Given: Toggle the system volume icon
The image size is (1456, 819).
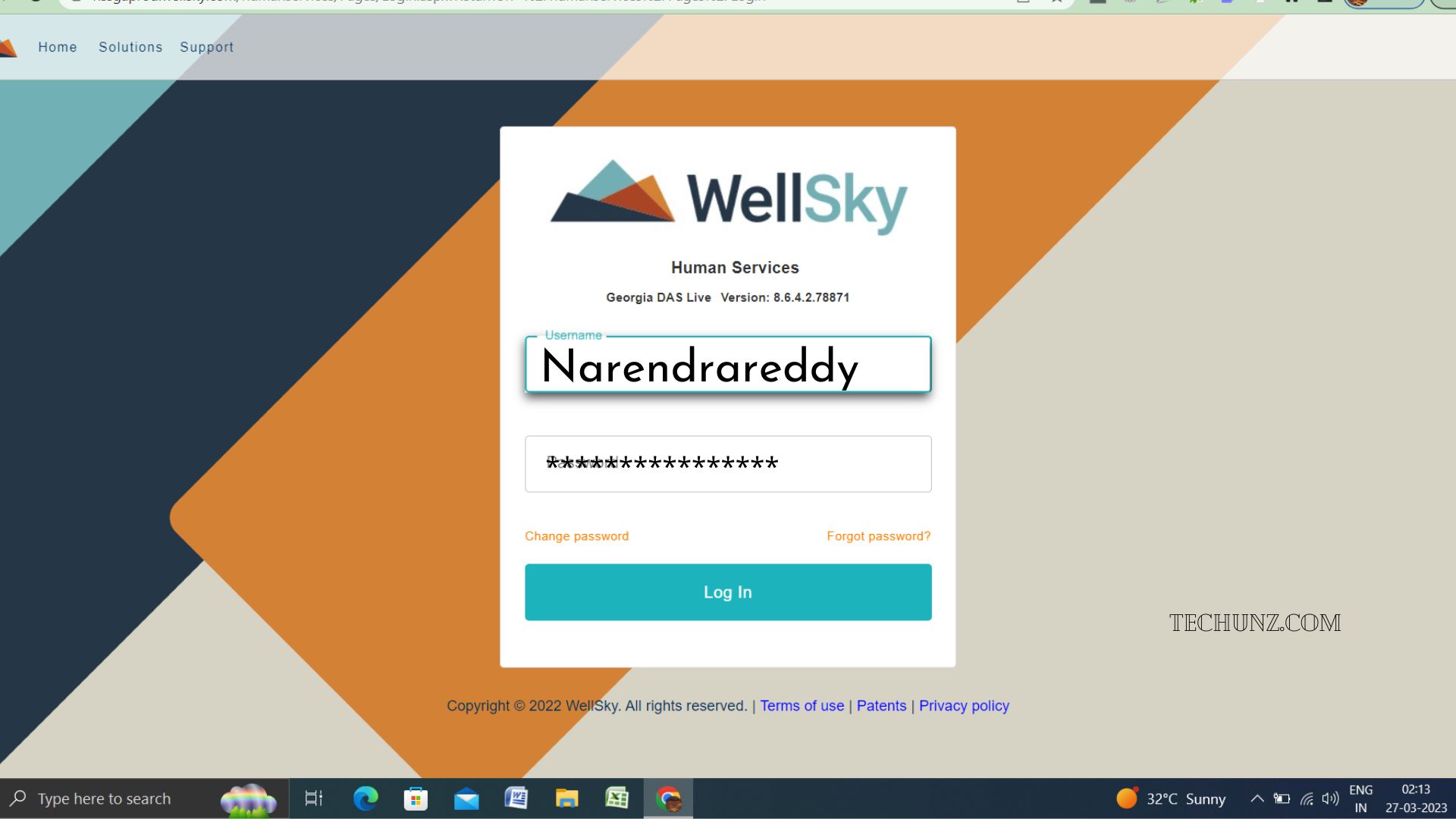Looking at the screenshot, I should (x=1330, y=798).
